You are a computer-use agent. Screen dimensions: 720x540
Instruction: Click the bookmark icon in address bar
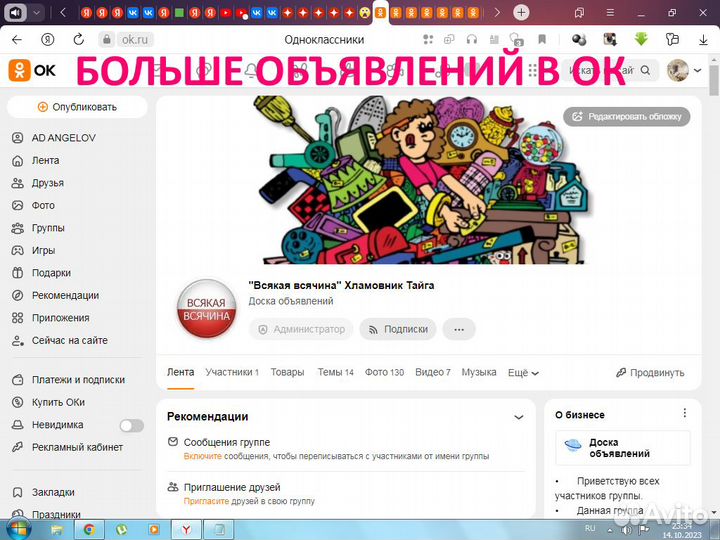(542, 40)
